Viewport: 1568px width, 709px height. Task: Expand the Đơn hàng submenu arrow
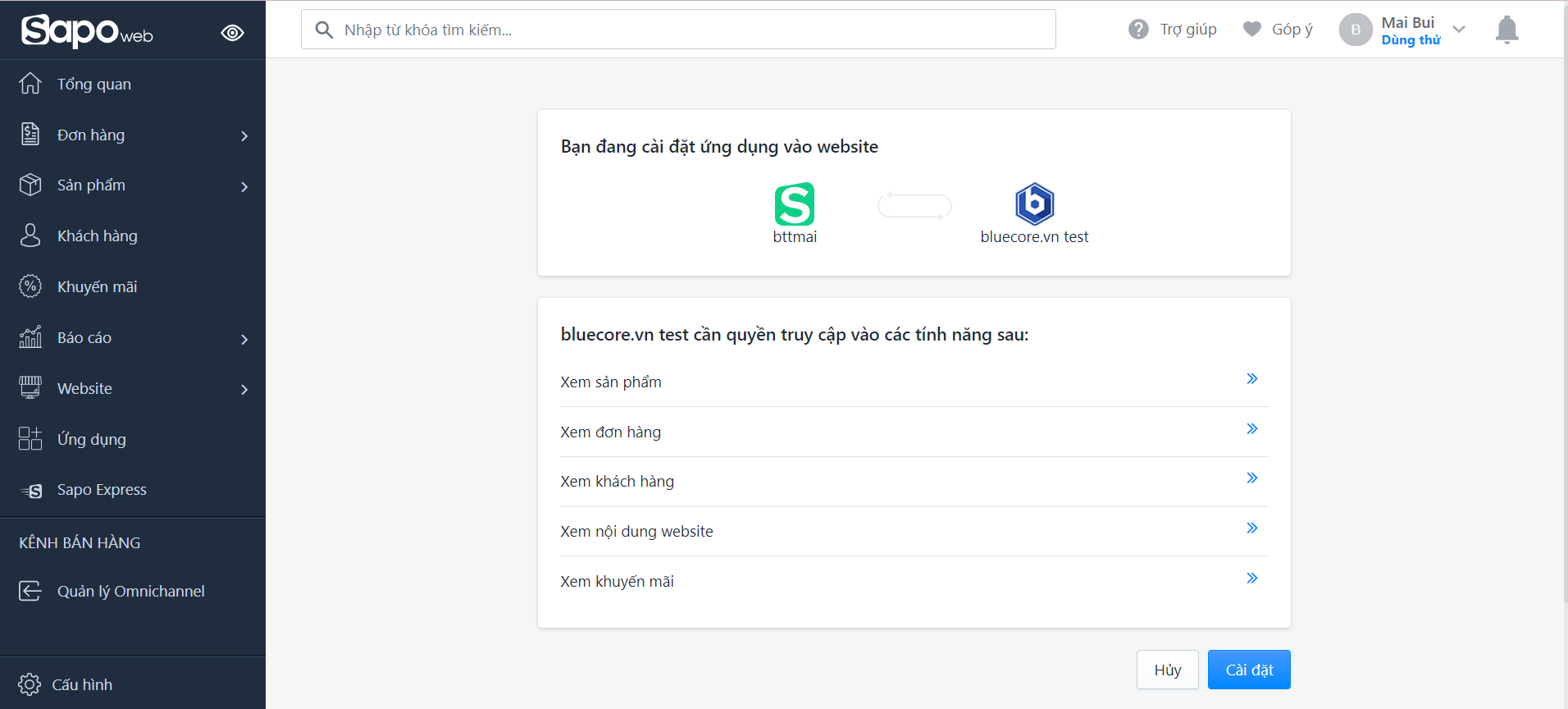244,136
